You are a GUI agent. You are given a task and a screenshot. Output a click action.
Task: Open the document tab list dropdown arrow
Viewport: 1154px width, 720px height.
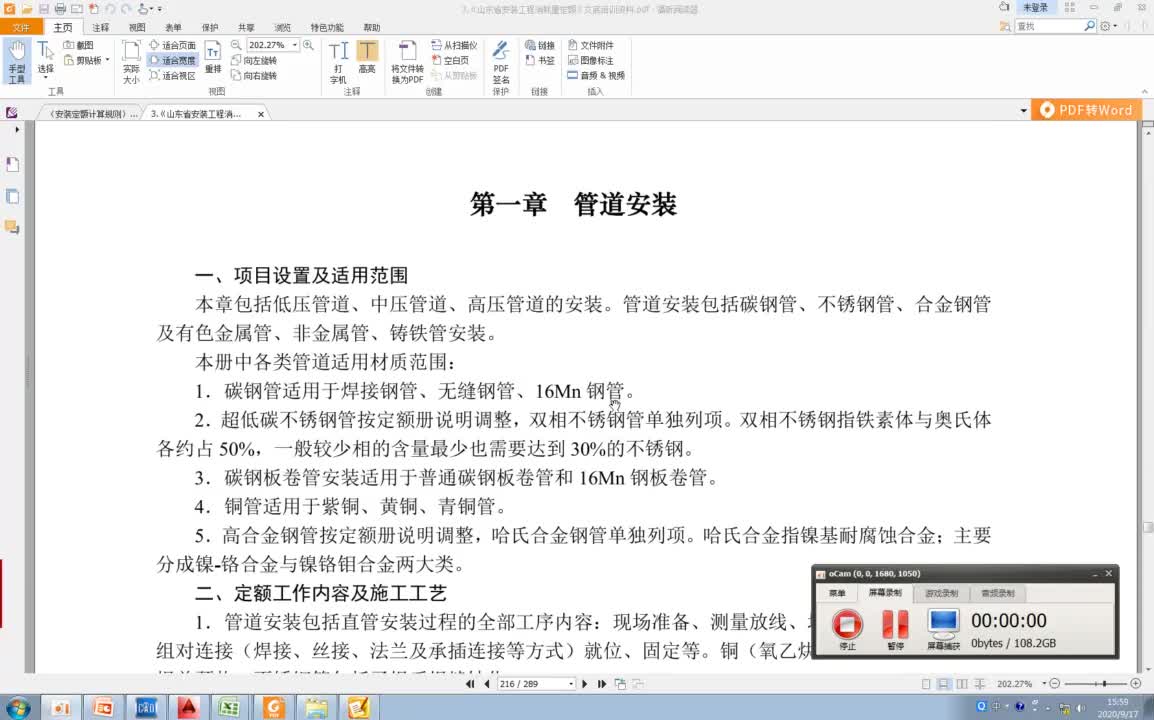coord(1023,111)
